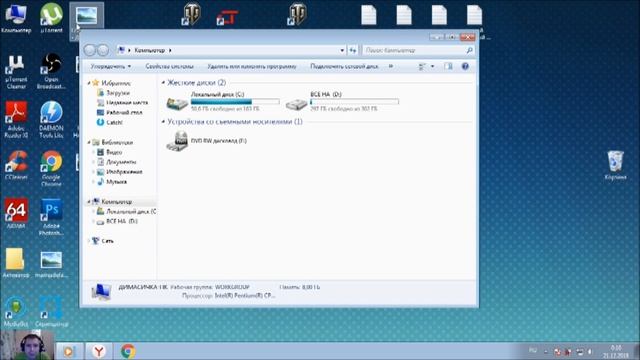
Task: Change the view with the view icon
Action: [422, 66]
